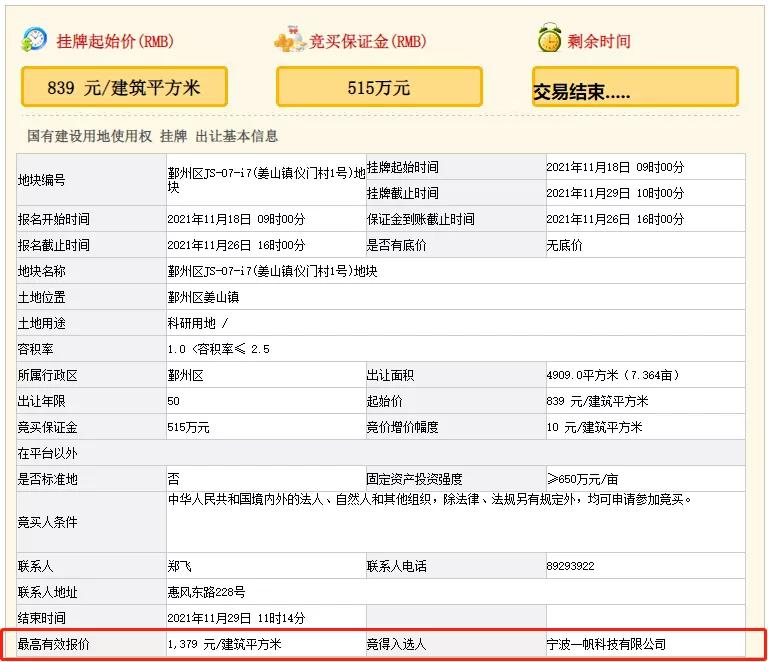Click the yellow 交易结束 status box

pyautogui.click(x=635, y=88)
